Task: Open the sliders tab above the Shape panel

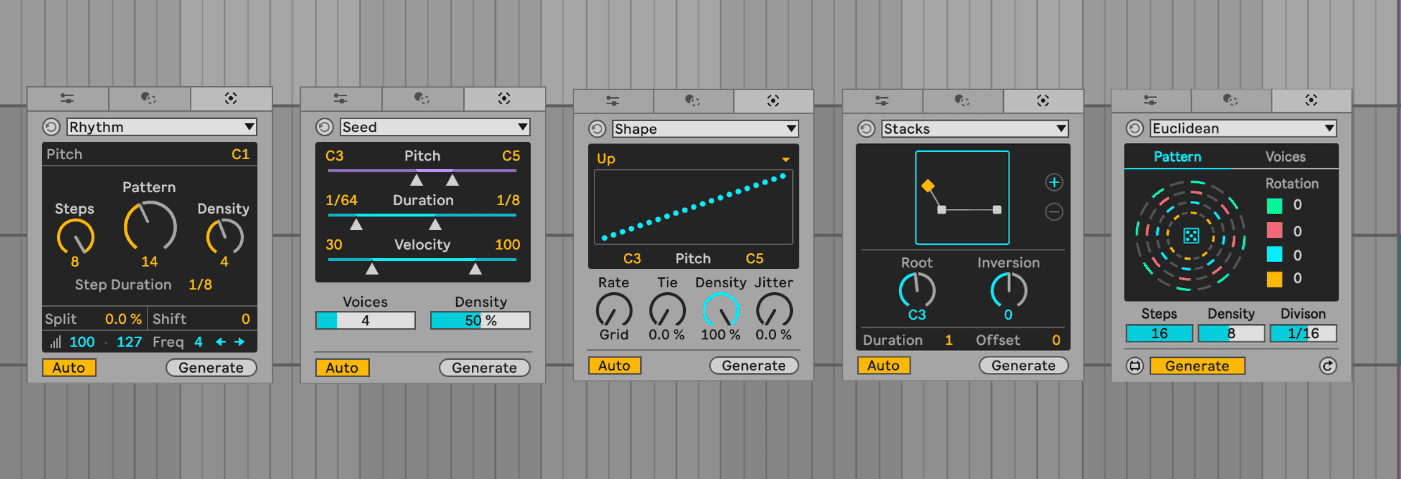Action: click(613, 100)
